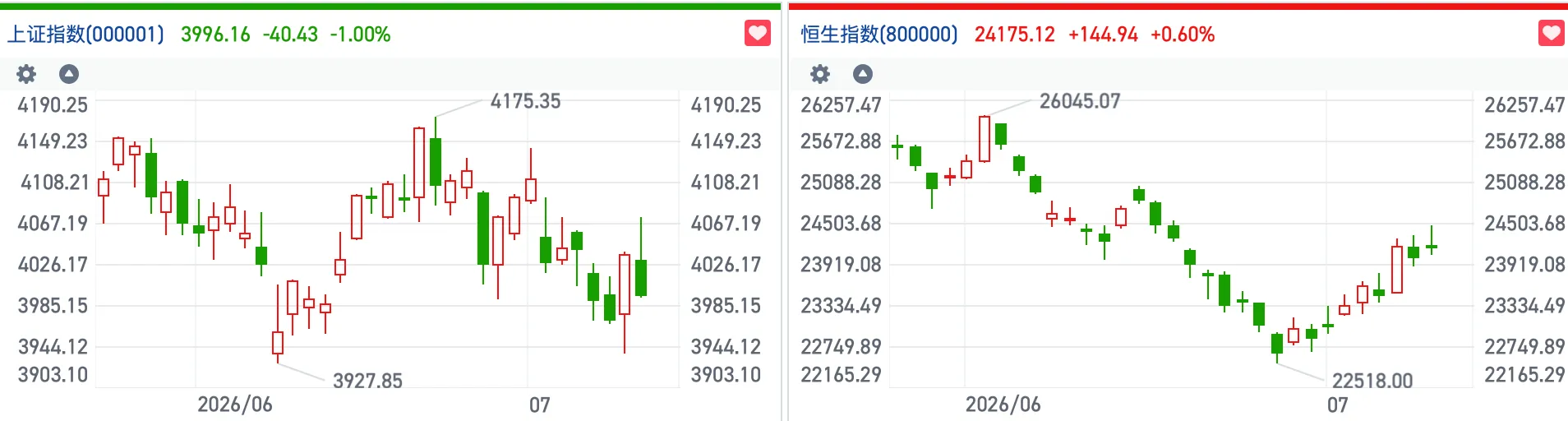Image resolution: width=1568 pixels, height=421 pixels.
Task: Click the +0.60% change percentage
Action: [x=1183, y=35]
